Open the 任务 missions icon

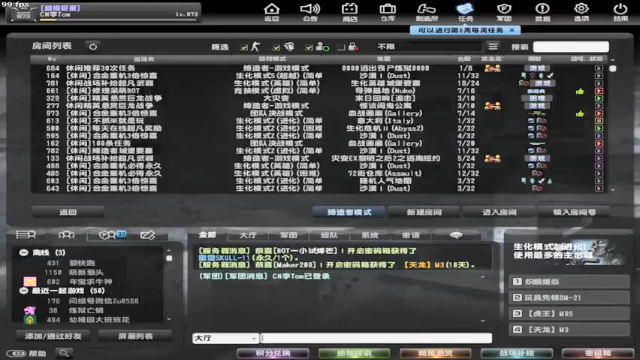coord(465,11)
